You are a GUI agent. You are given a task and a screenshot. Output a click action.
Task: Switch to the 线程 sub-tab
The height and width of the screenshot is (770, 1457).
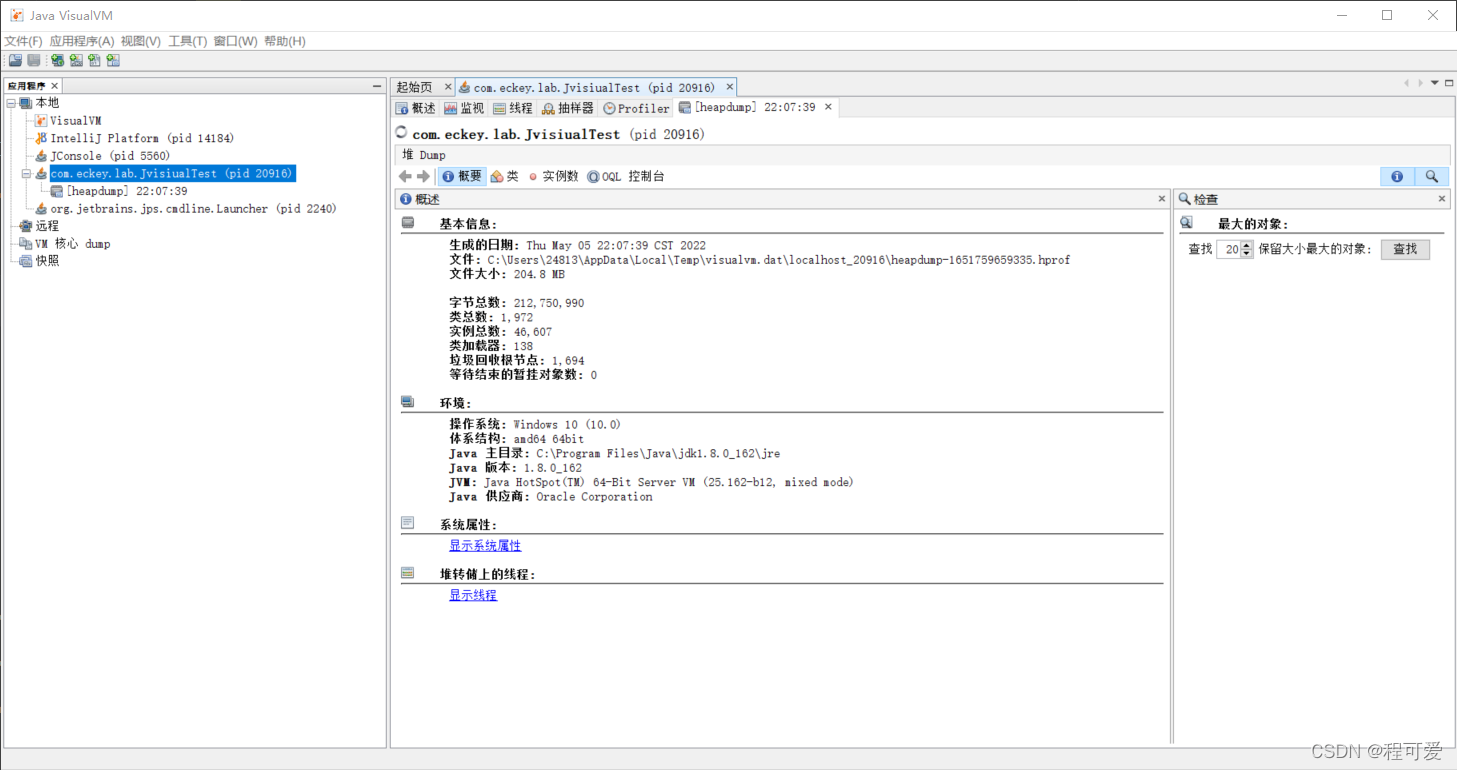514,108
